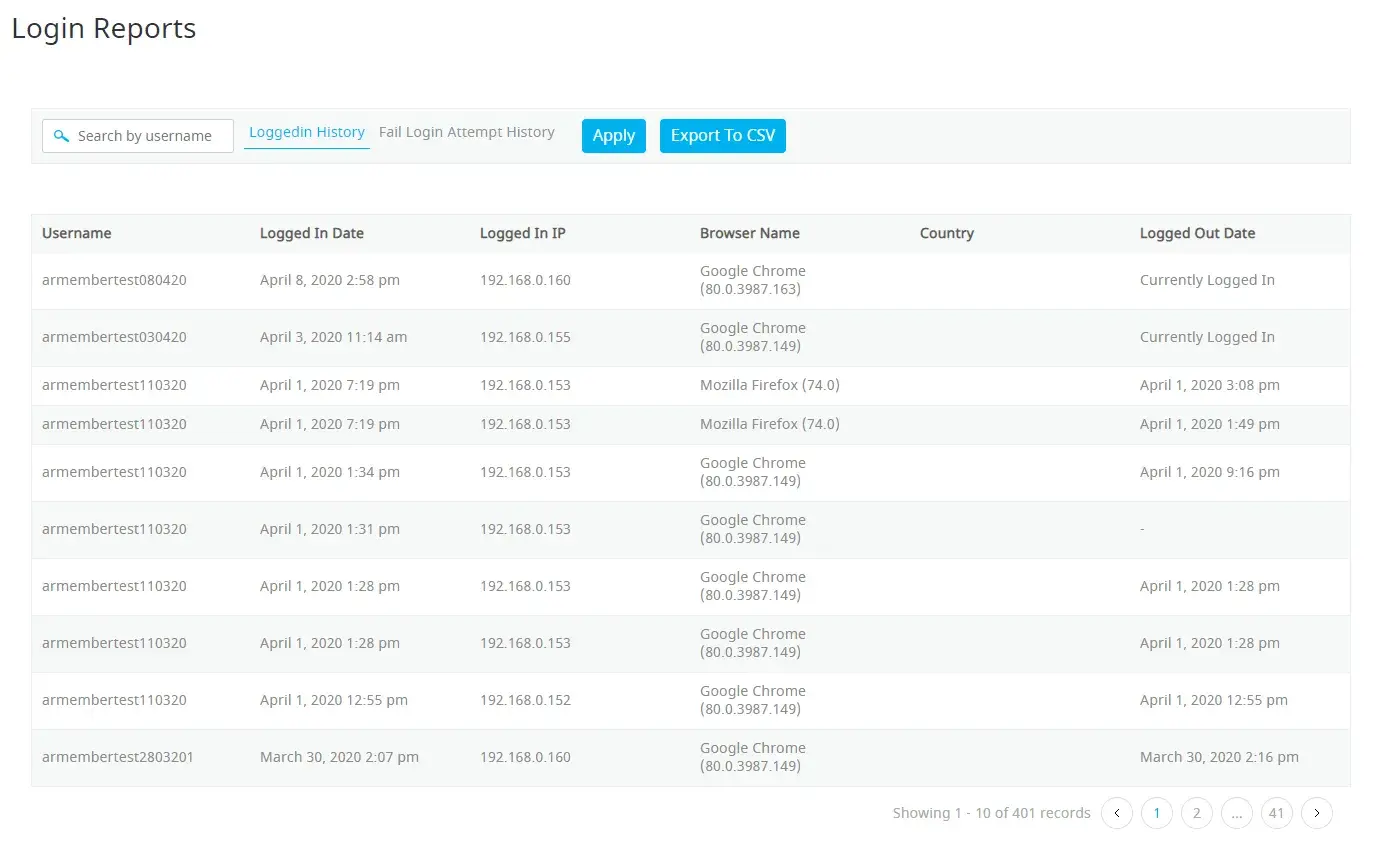This screenshot has width=1384, height=853.
Task: Click the Logged In Date header
Action: coord(312,233)
